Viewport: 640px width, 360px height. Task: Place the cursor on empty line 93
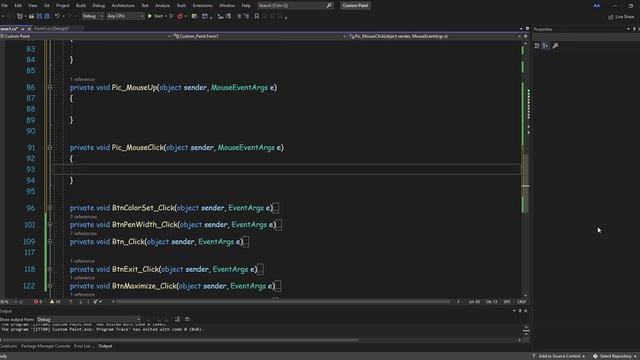286,169
